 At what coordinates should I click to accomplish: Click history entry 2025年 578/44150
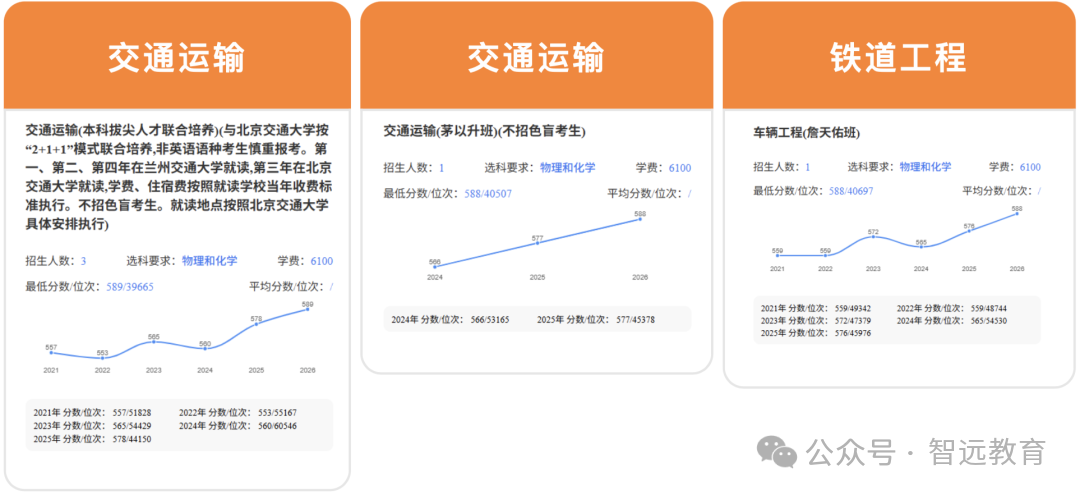[92, 439]
